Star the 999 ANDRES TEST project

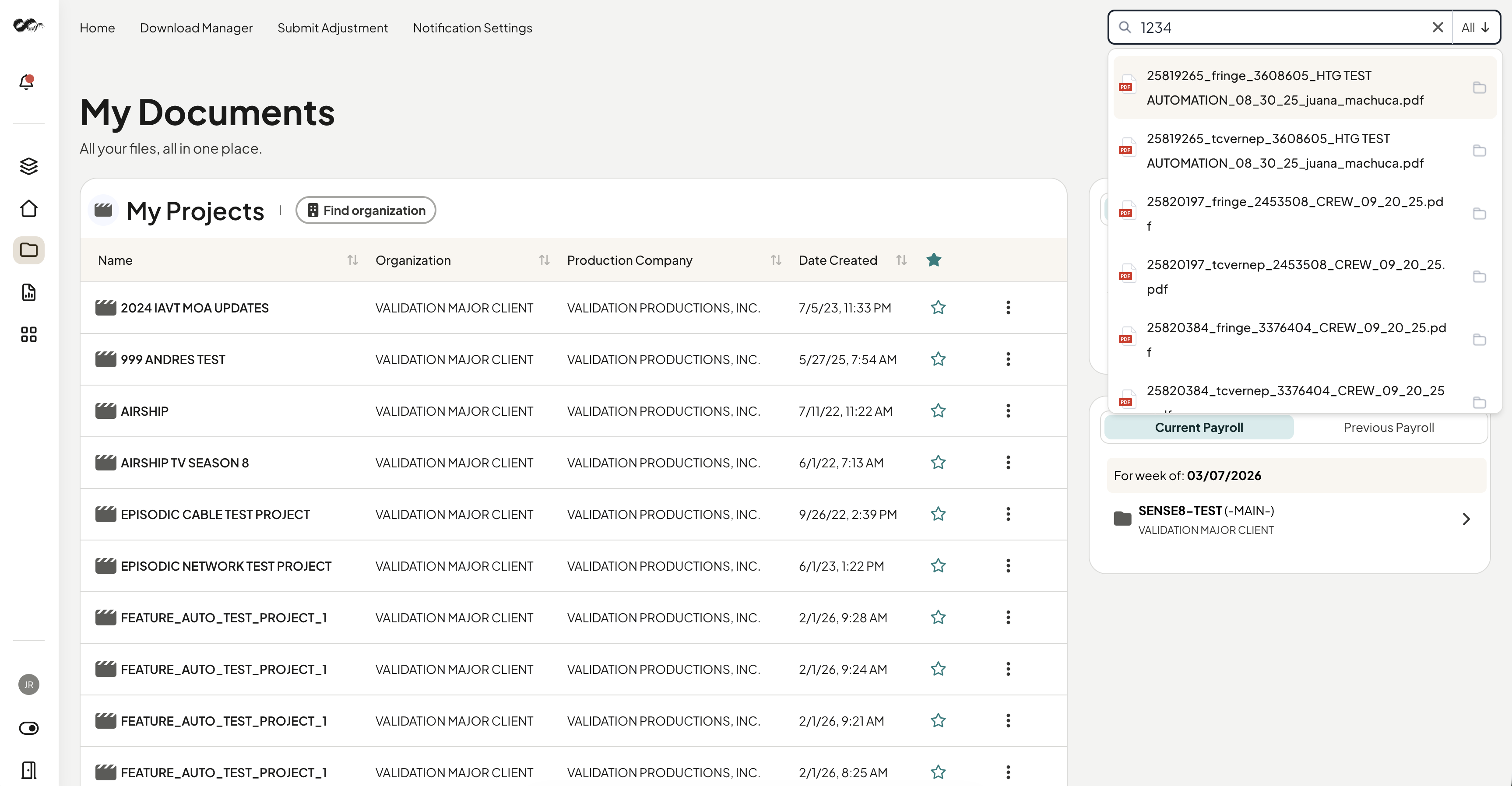(938, 359)
